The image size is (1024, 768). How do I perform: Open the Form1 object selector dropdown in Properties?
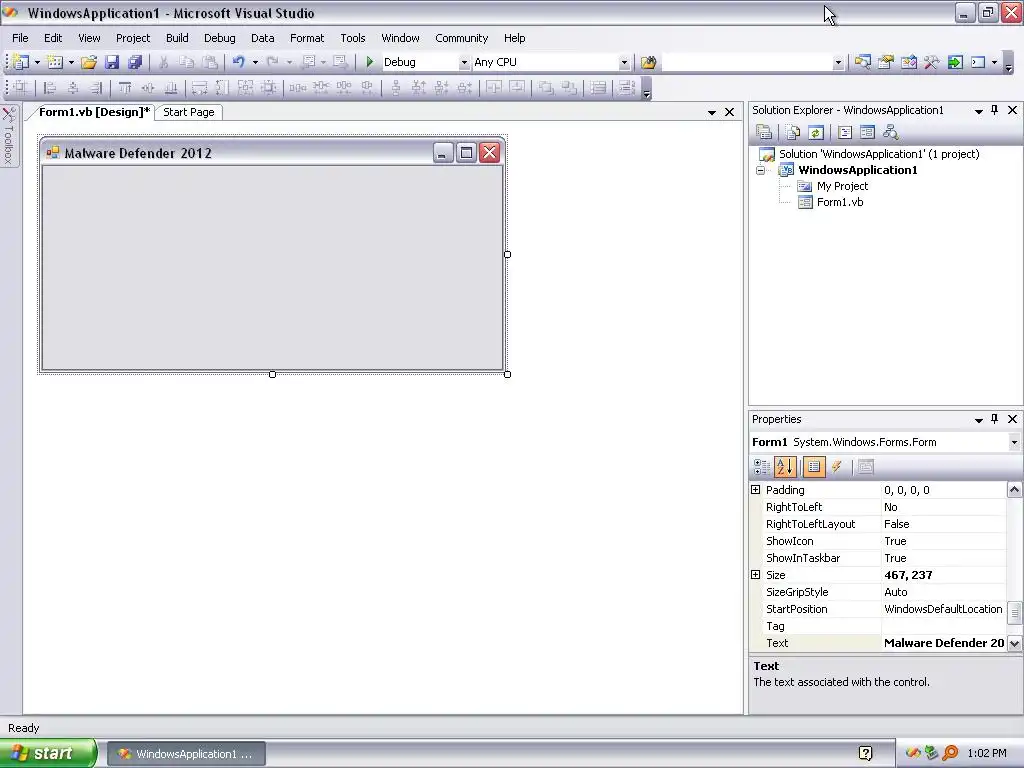click(x=1014, y=442)
